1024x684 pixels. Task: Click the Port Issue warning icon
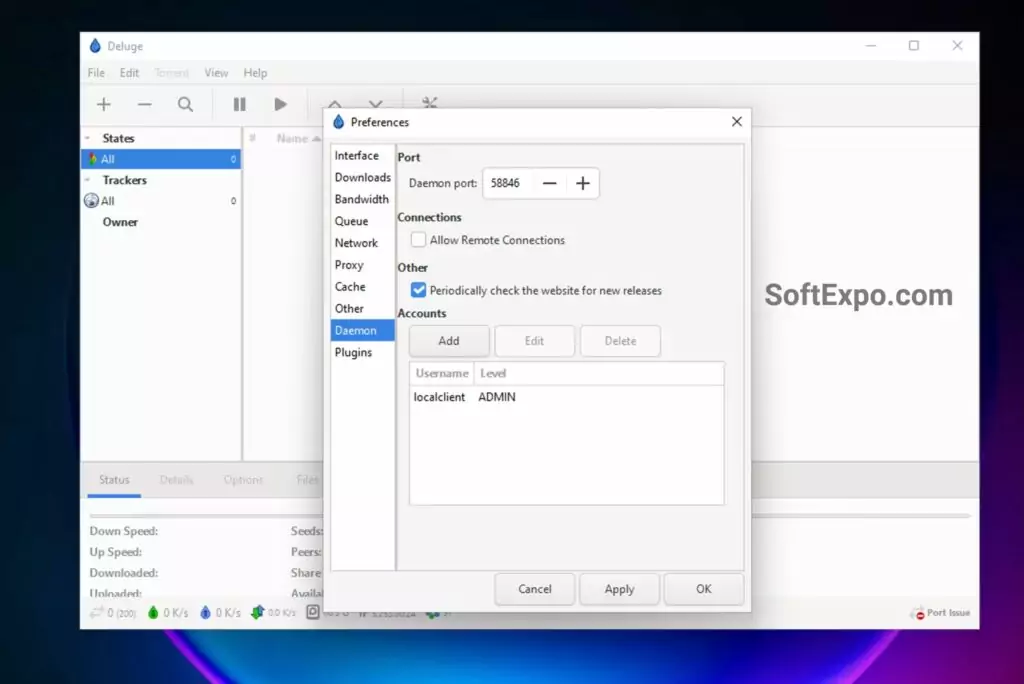pos(918,613)
